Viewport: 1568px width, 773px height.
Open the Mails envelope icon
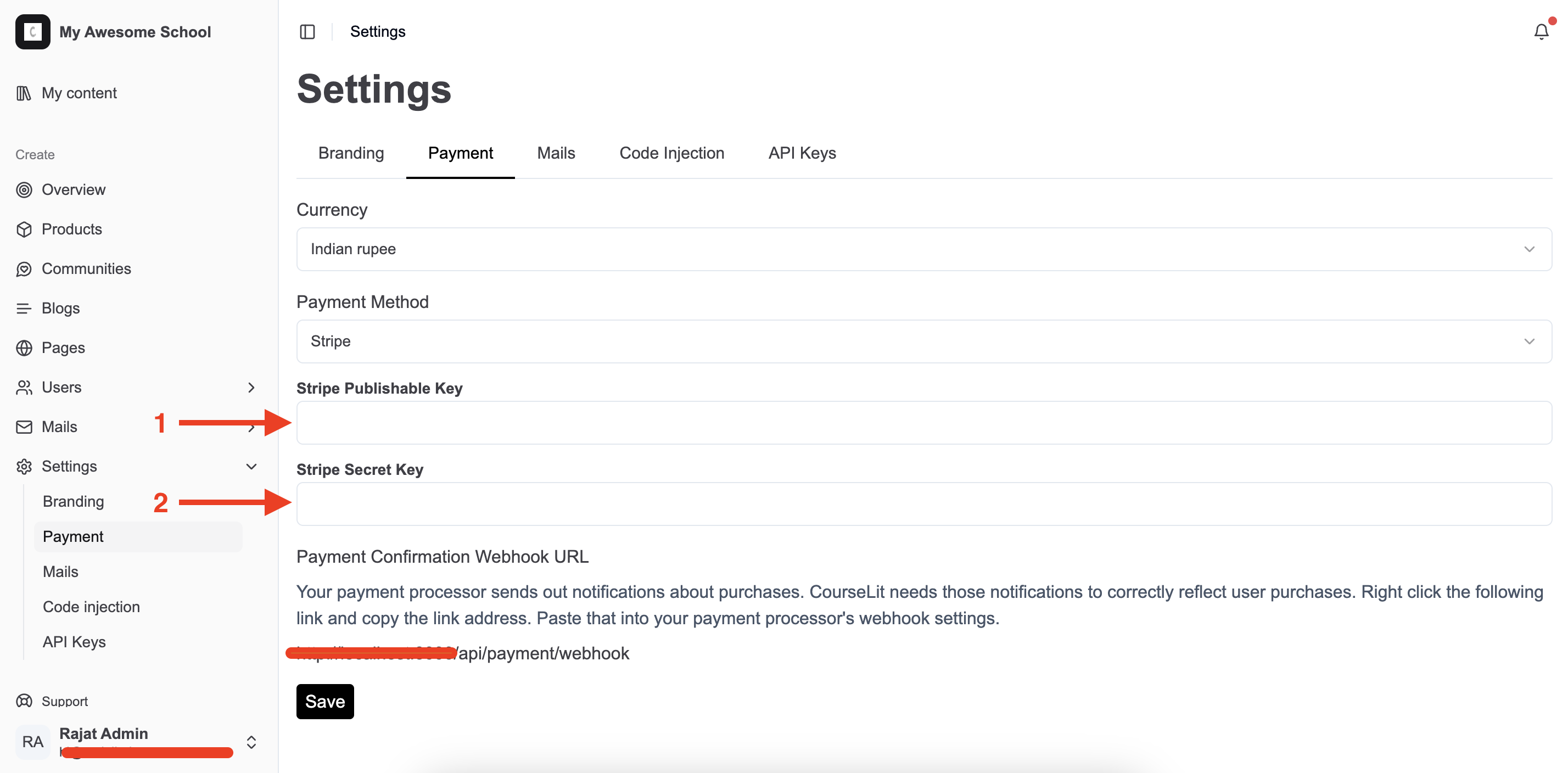(24, 427)
